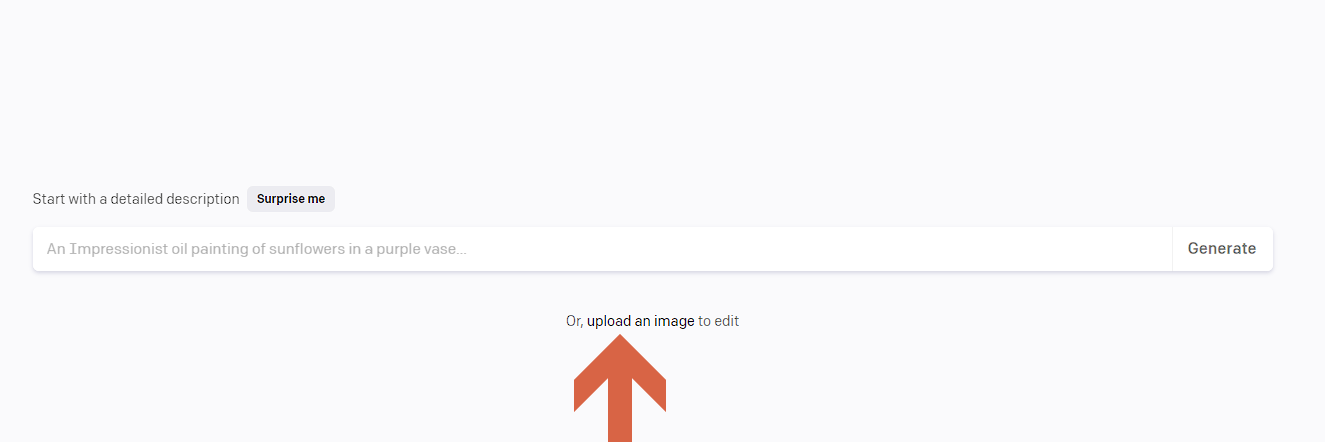Viewport: 1325px width, 442px height.
Task: Start image generation using Generate
Action: [1222, 249]
